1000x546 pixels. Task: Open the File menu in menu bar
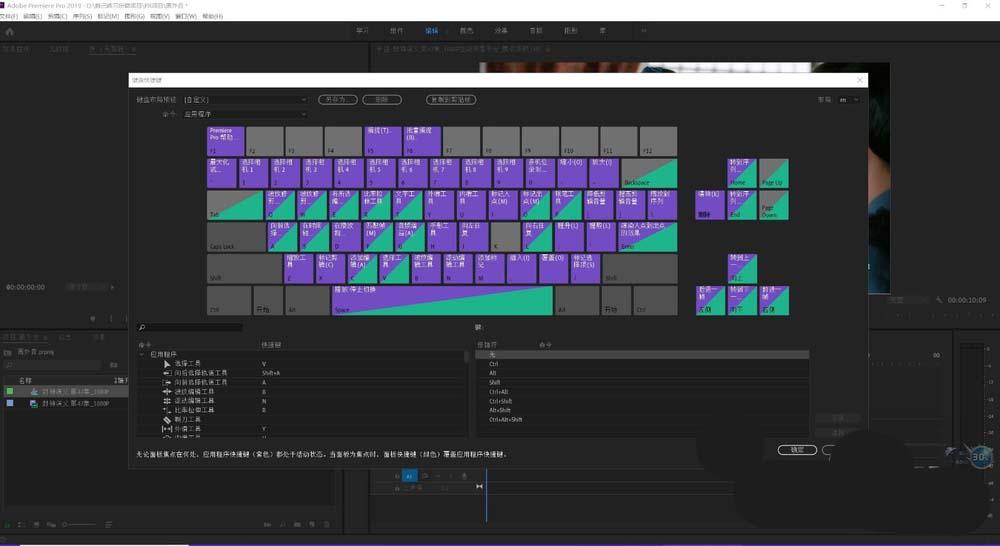pos(9,16)
